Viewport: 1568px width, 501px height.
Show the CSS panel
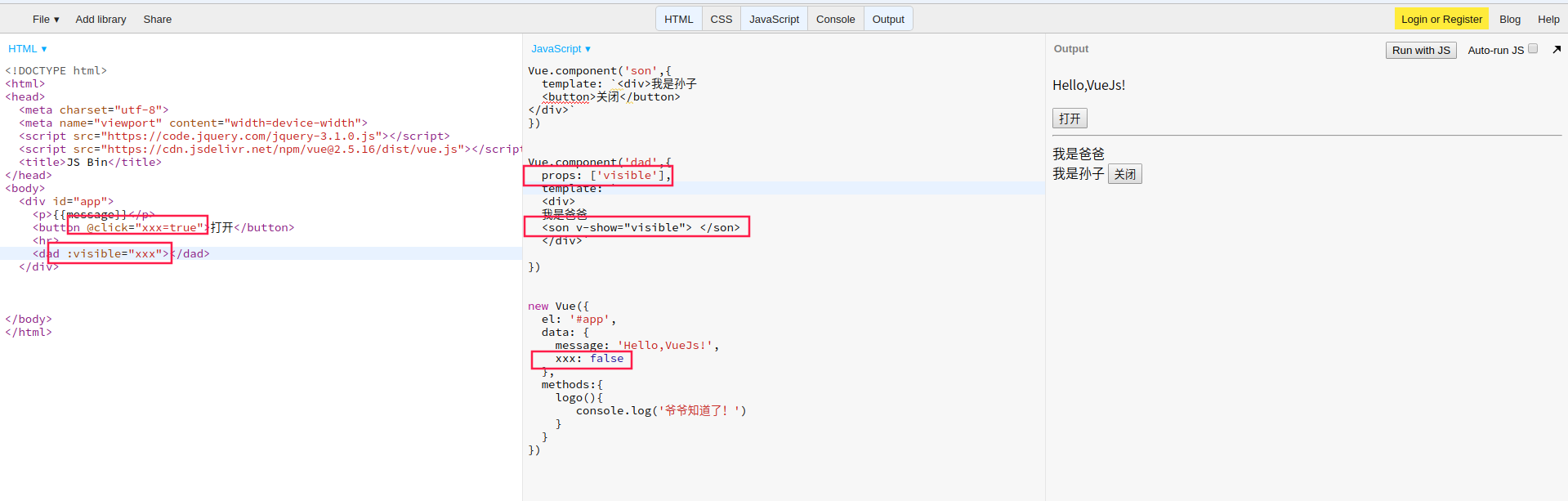(721, 19)
